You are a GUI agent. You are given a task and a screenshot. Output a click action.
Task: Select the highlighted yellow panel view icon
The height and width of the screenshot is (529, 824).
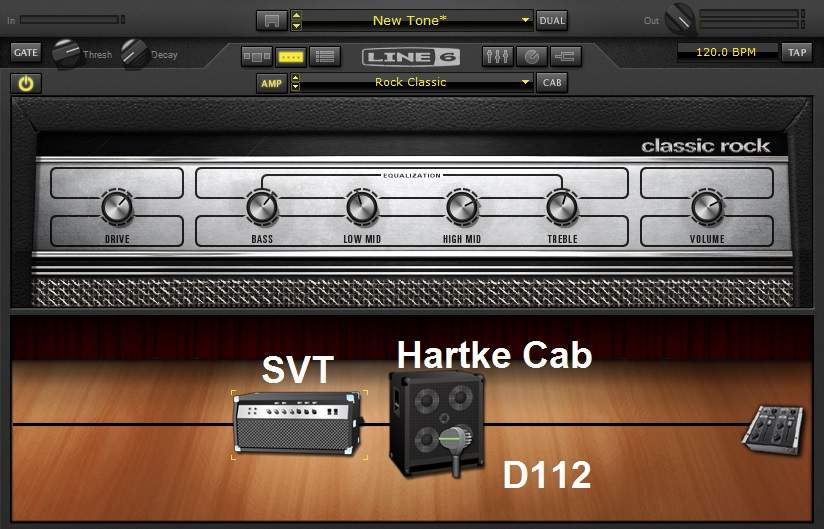(x=291, y=56)
